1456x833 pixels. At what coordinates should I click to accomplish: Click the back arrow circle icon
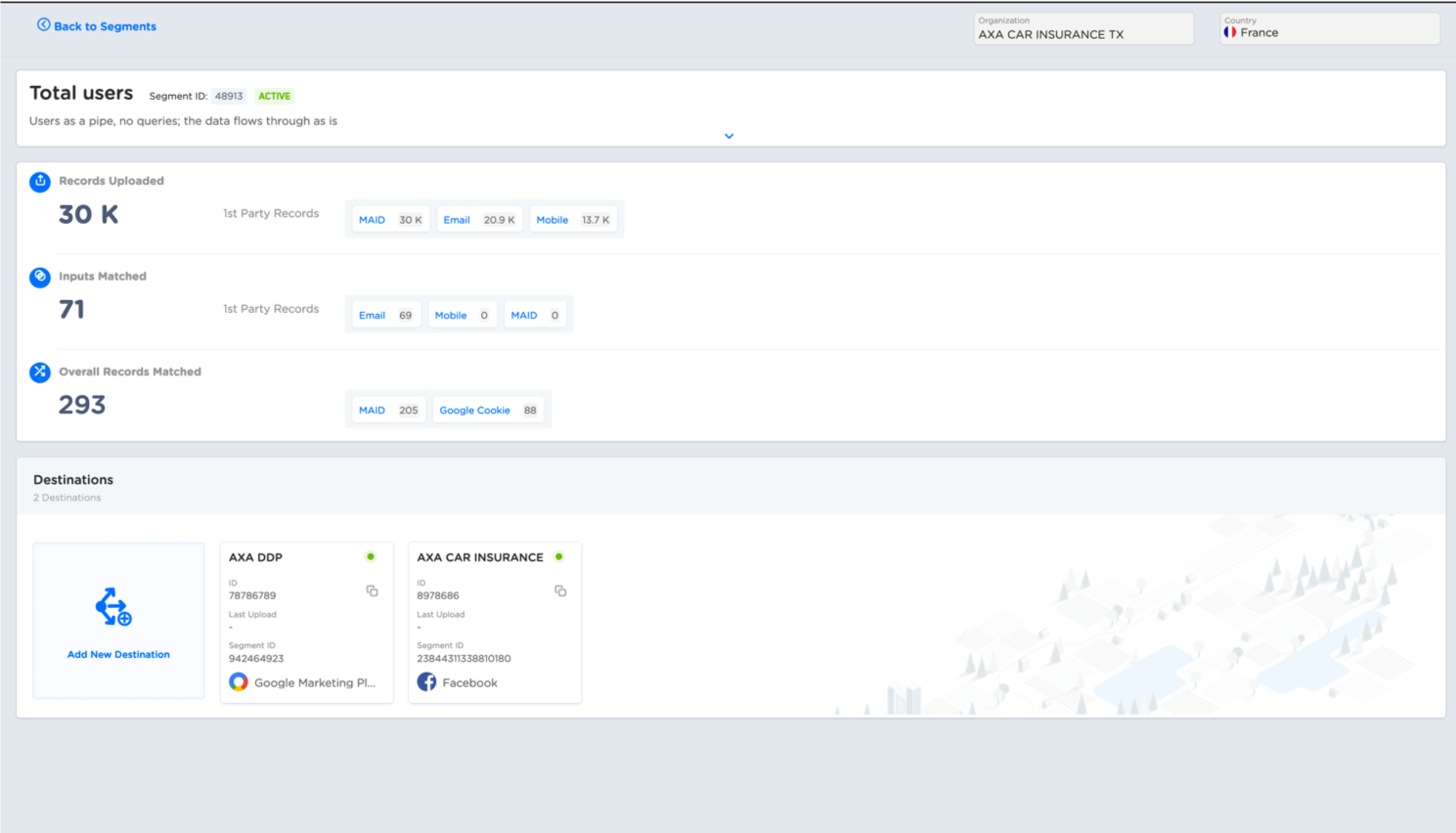click(44, 25)
